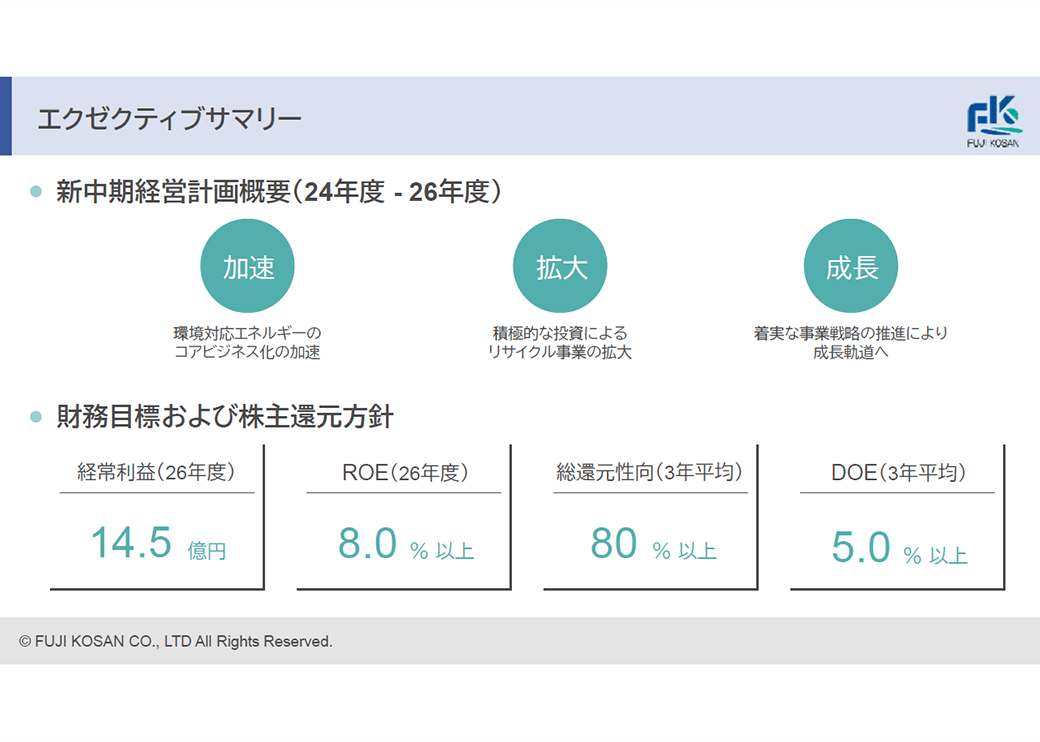Select the 経常利益(26年度) box label
Screen dimensions: 1040x742
[x=156, y=473]
